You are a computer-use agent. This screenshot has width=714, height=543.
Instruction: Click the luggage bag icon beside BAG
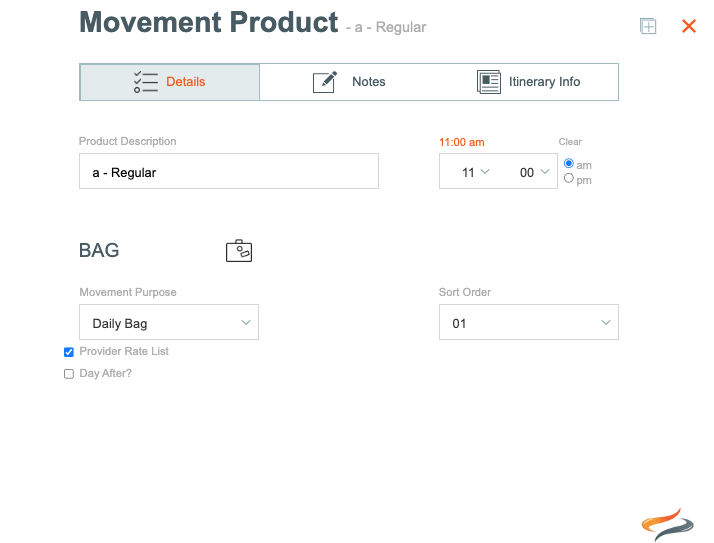(x=239, y=251)
